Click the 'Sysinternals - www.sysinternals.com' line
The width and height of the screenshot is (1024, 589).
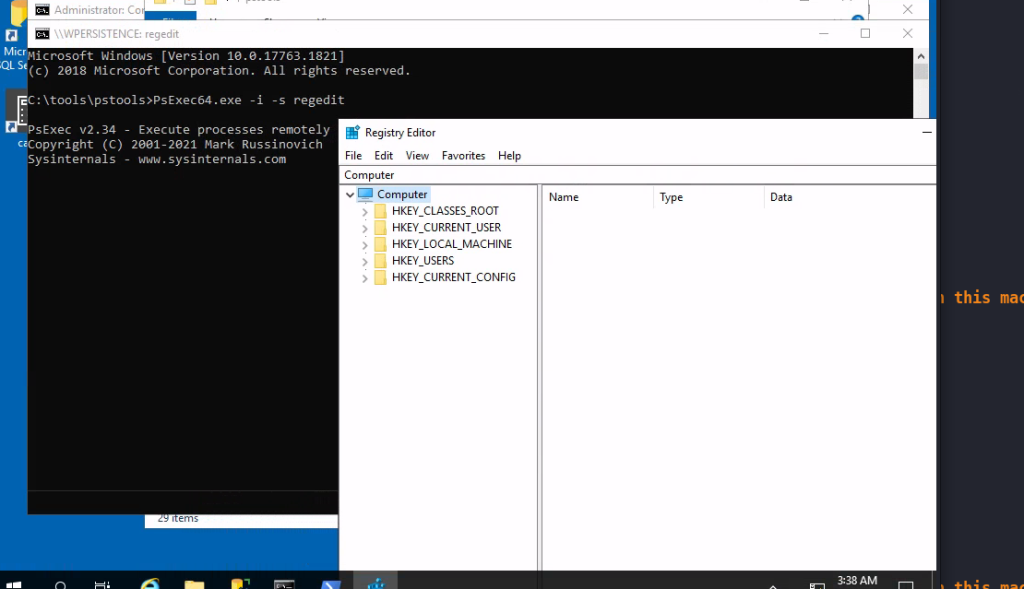tap(157, 159)
